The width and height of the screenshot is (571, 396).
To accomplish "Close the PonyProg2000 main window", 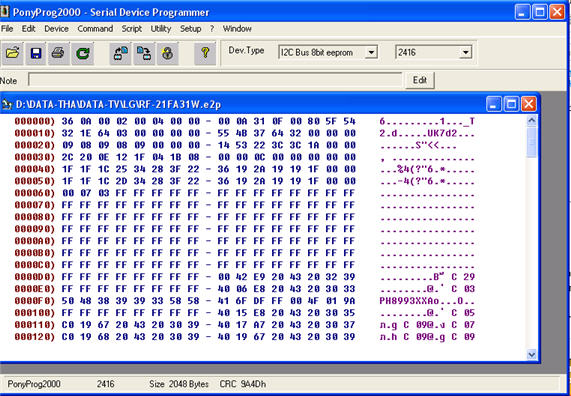I will click(557, 12).
